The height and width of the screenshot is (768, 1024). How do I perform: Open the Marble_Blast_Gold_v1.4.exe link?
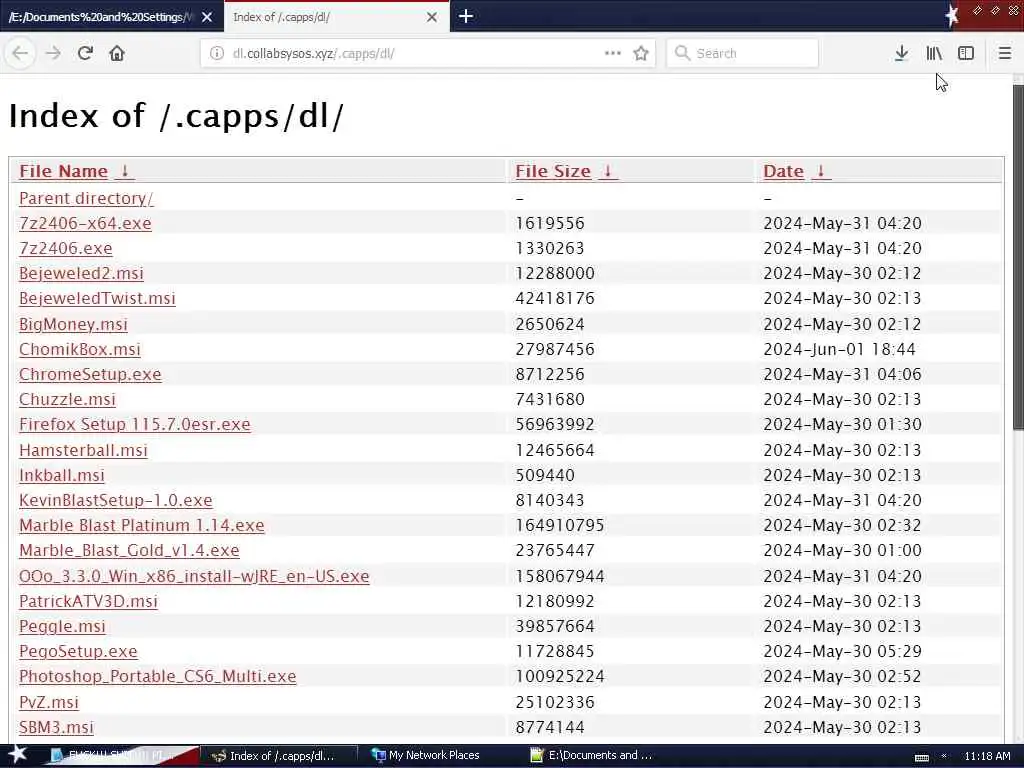point(129,551)
